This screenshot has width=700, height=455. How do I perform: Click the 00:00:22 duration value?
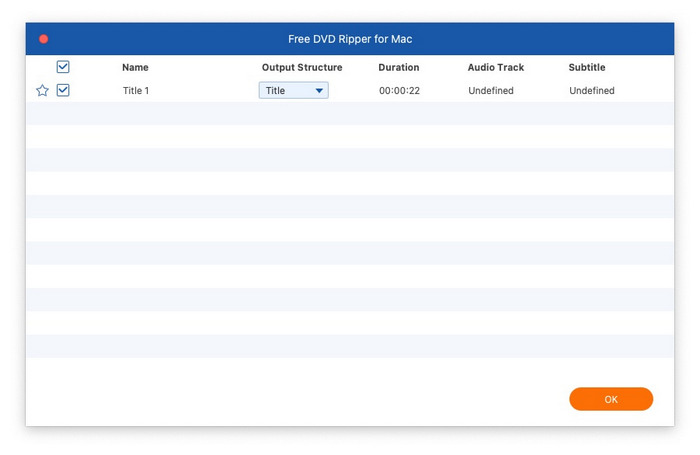[397, 91]
